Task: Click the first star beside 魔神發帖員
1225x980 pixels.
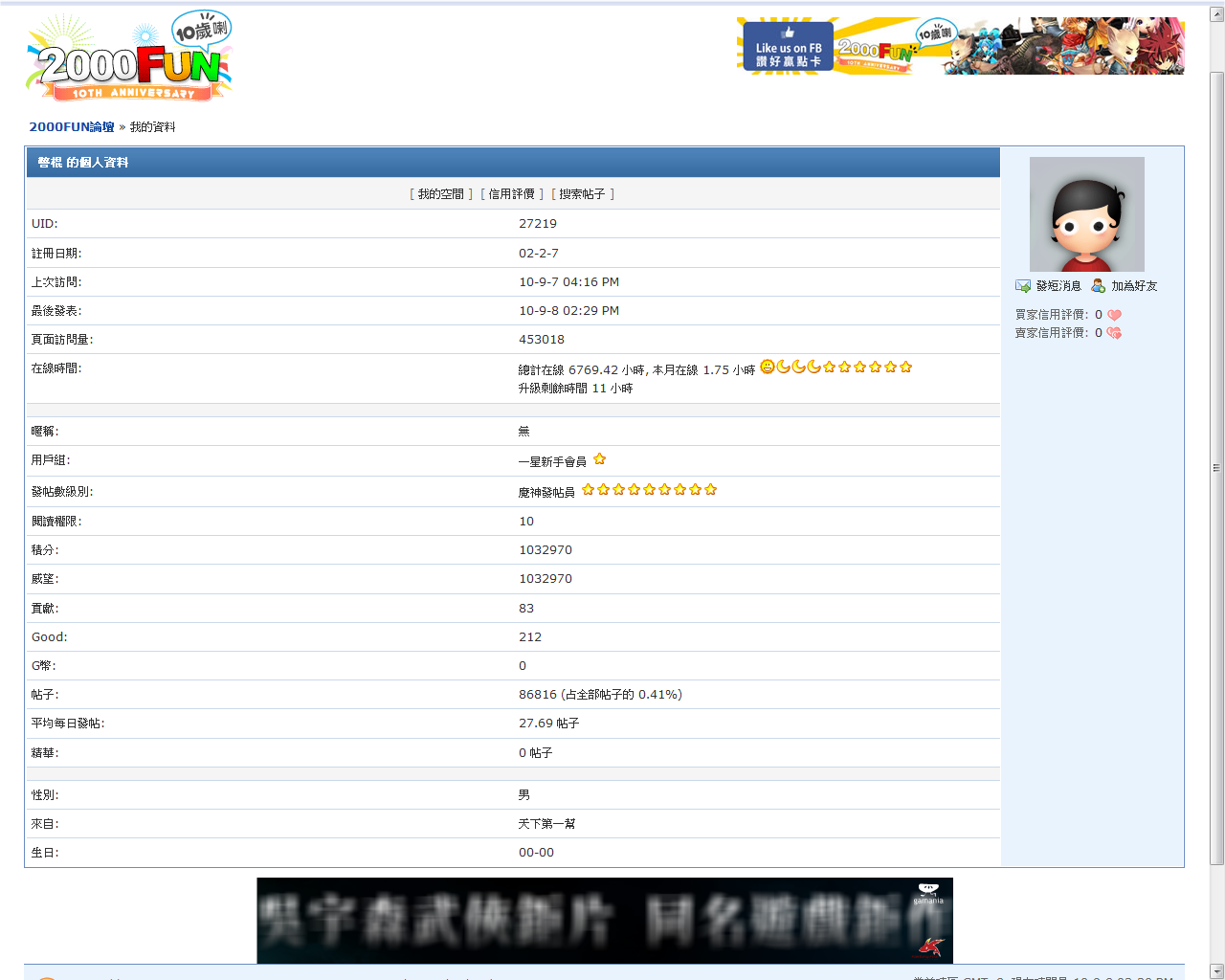Action: coord(589,490)
